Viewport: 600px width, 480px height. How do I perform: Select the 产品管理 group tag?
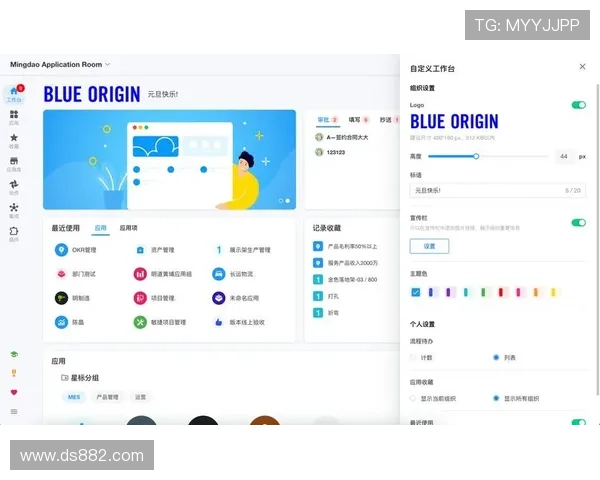pyautogui.click(x=108, y=397)
